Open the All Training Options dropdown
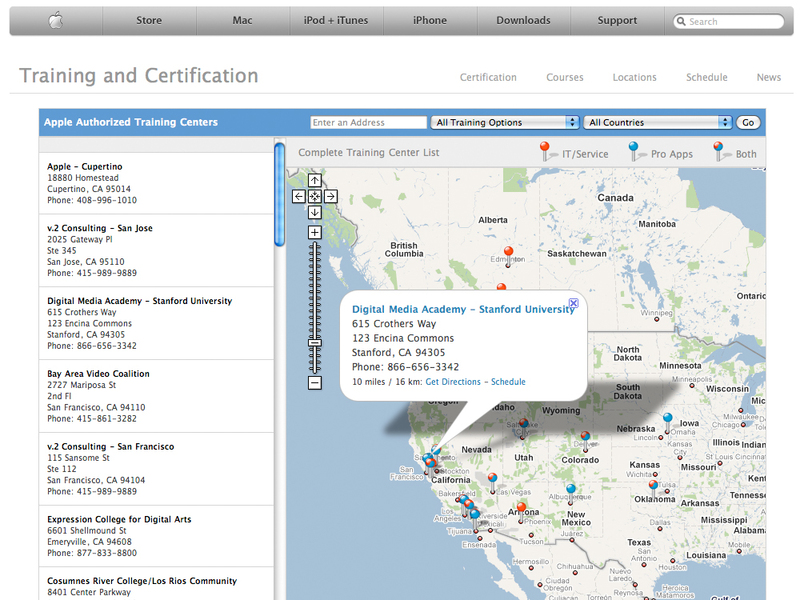The height and width of the screenshot is (600, 800). [x=505, y=122]
